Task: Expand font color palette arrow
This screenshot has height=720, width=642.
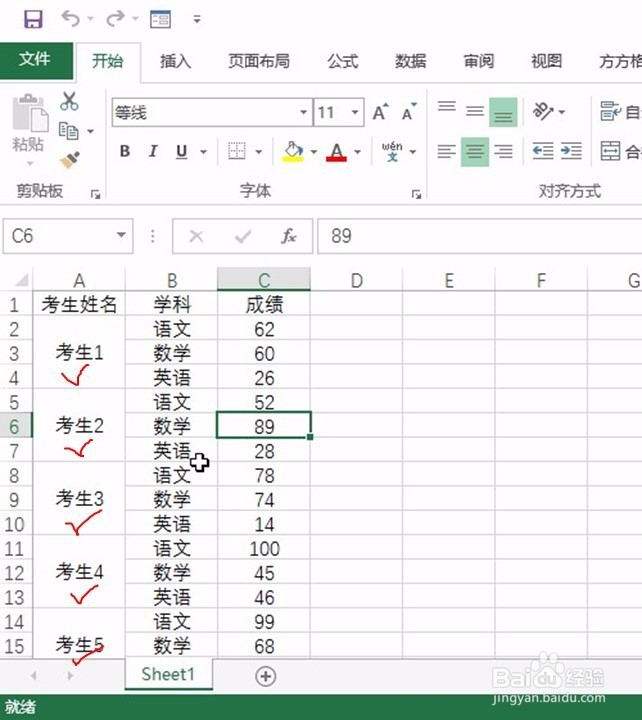Action: pos(358,152)
